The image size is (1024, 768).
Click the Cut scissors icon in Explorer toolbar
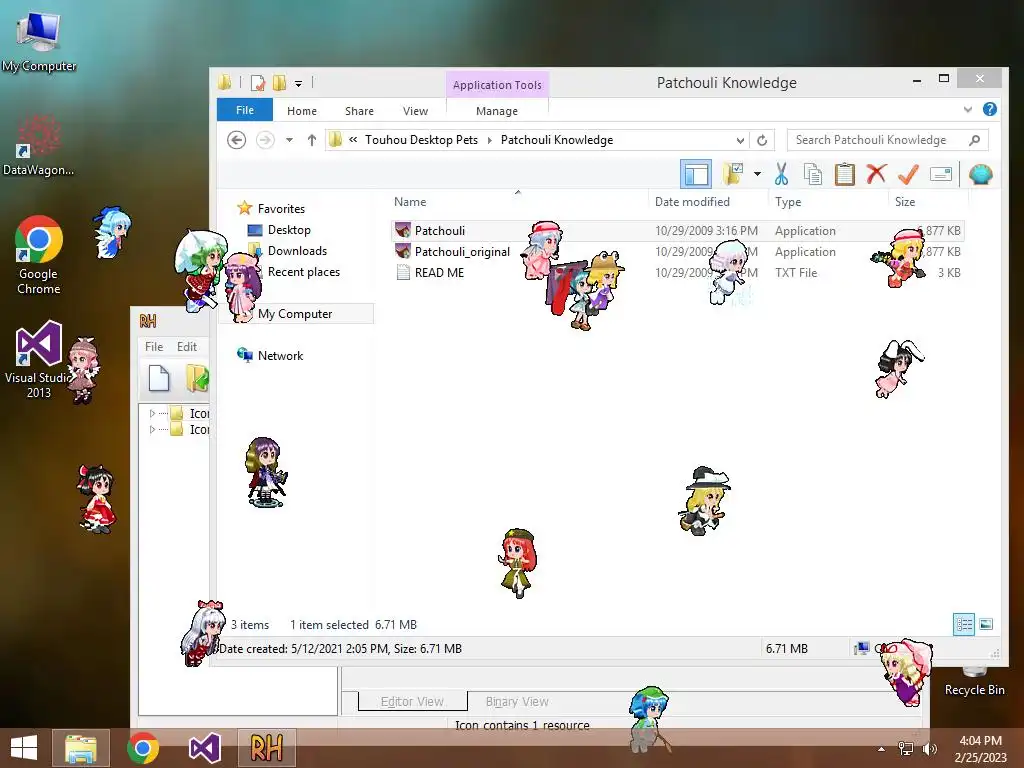click(781, 174)
